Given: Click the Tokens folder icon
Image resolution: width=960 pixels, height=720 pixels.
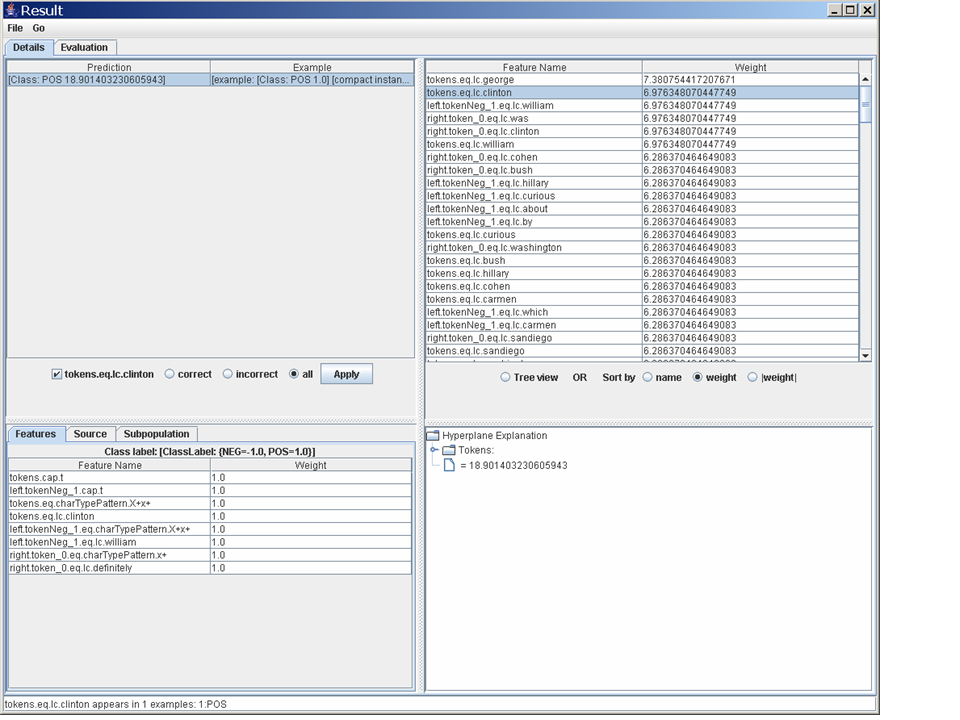Looking at the screenshot, I should [x=448, y=450].
